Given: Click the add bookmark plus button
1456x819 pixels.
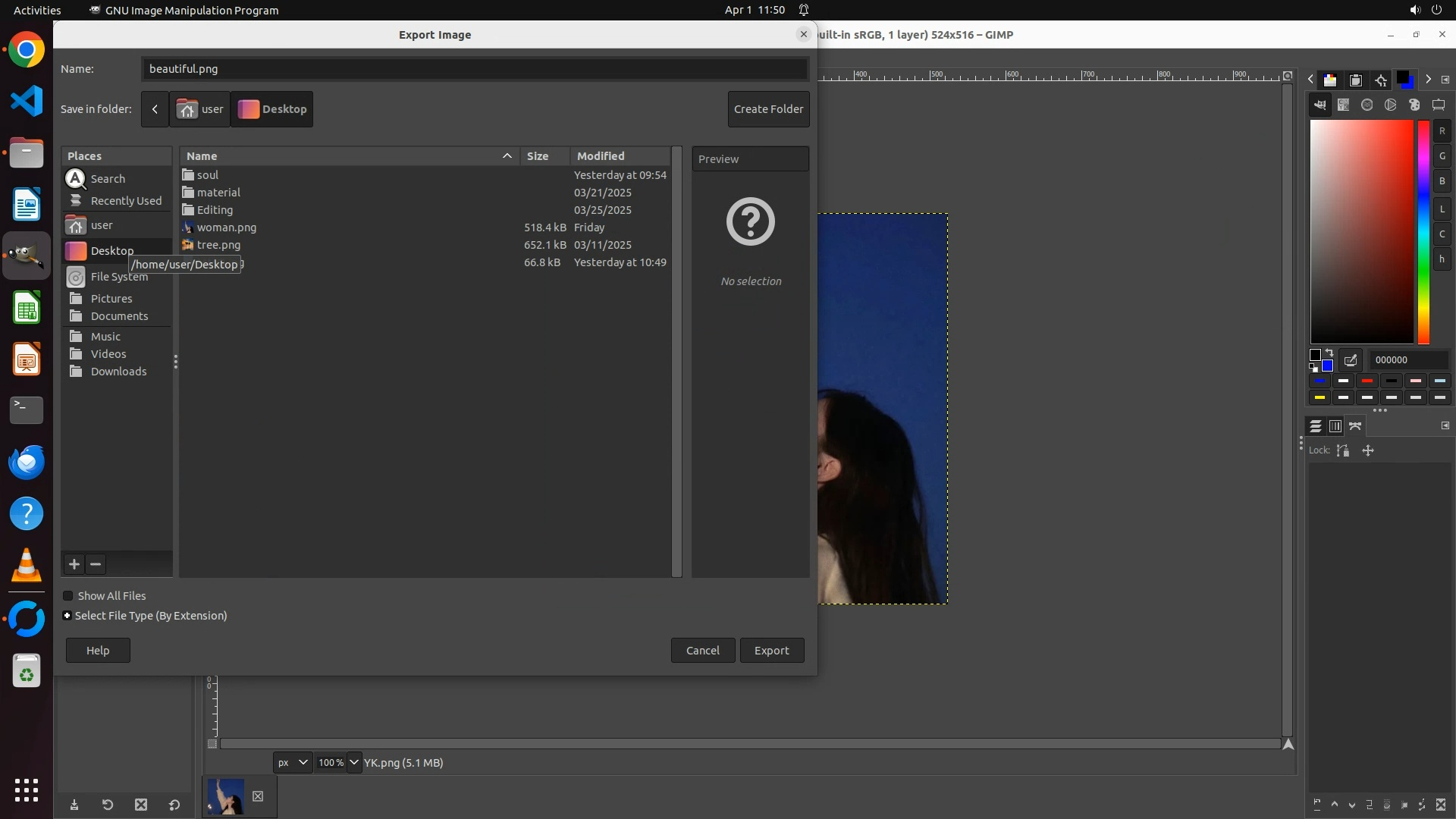Looking at the screenshot, I should tap(74, 564).
